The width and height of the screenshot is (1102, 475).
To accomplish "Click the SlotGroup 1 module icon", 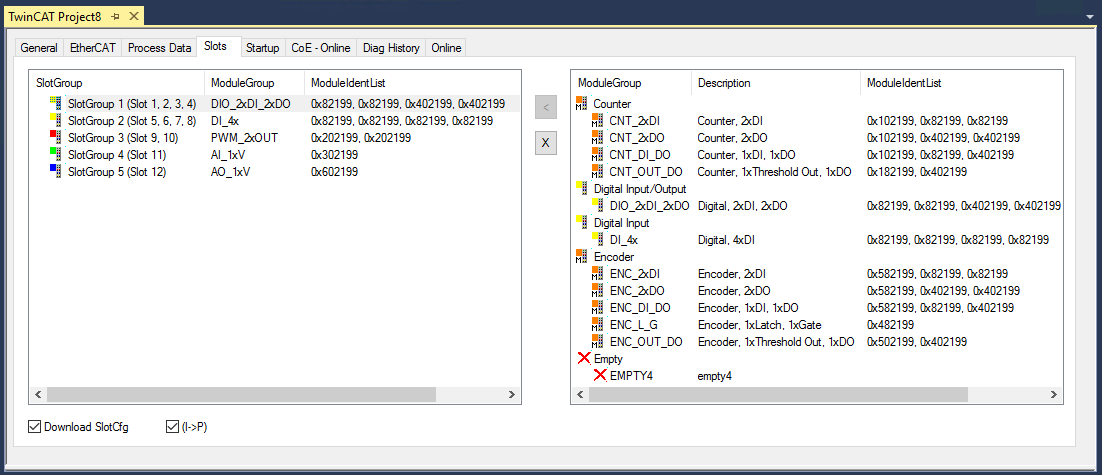I will coord(56,103).
